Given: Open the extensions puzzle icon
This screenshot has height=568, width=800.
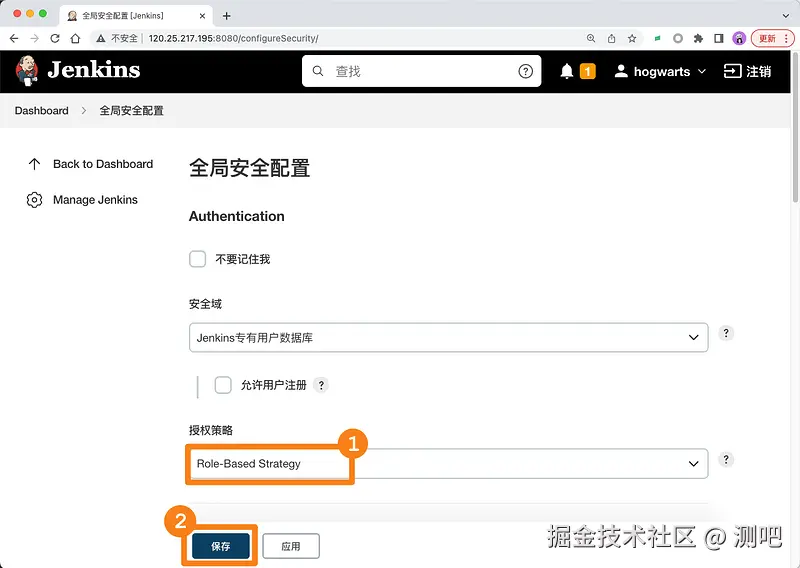Looking at the screenshot, I should pos(698,38).
